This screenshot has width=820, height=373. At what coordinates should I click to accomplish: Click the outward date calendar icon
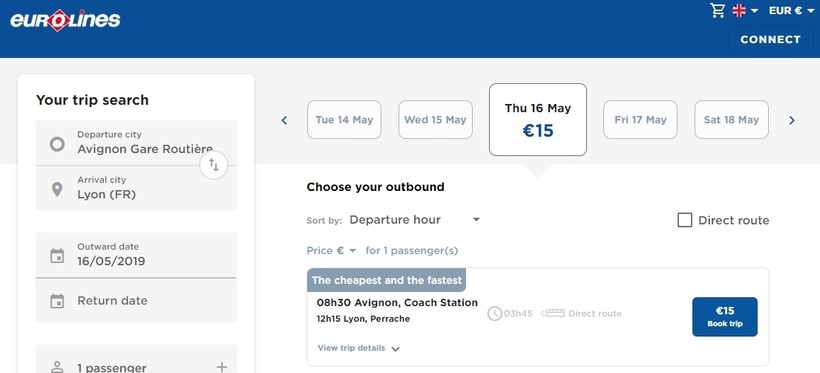point(57,255)
